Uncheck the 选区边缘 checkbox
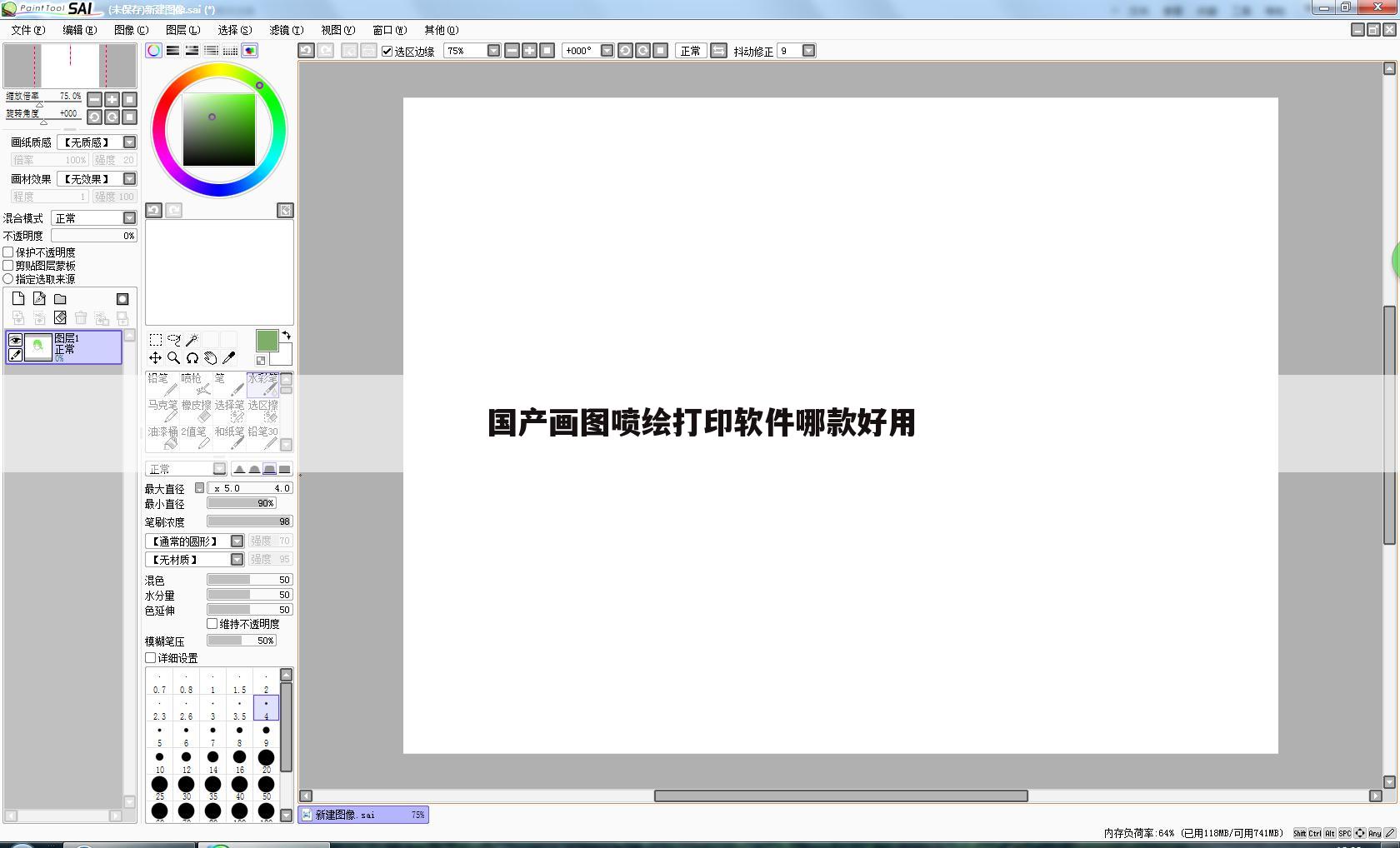 pos(387,51)
